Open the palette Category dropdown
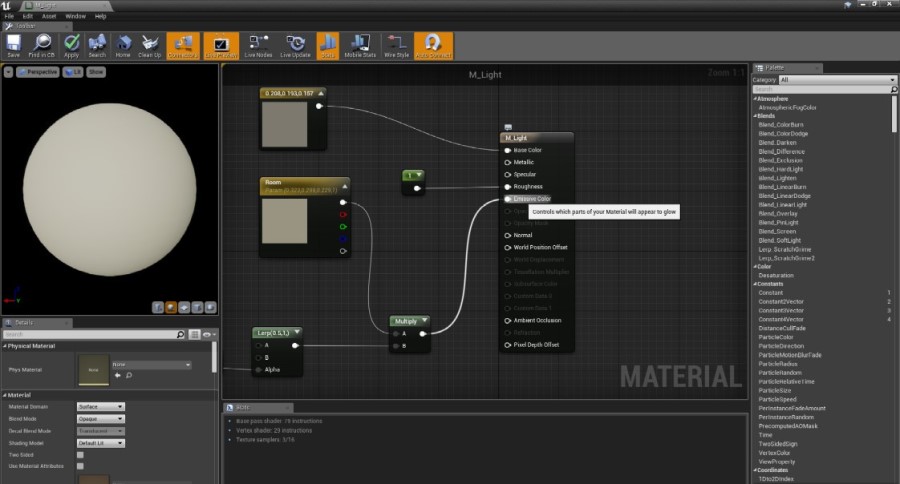Image resolution: width=900 pixels, height=484 pixels. coord(837,80)
